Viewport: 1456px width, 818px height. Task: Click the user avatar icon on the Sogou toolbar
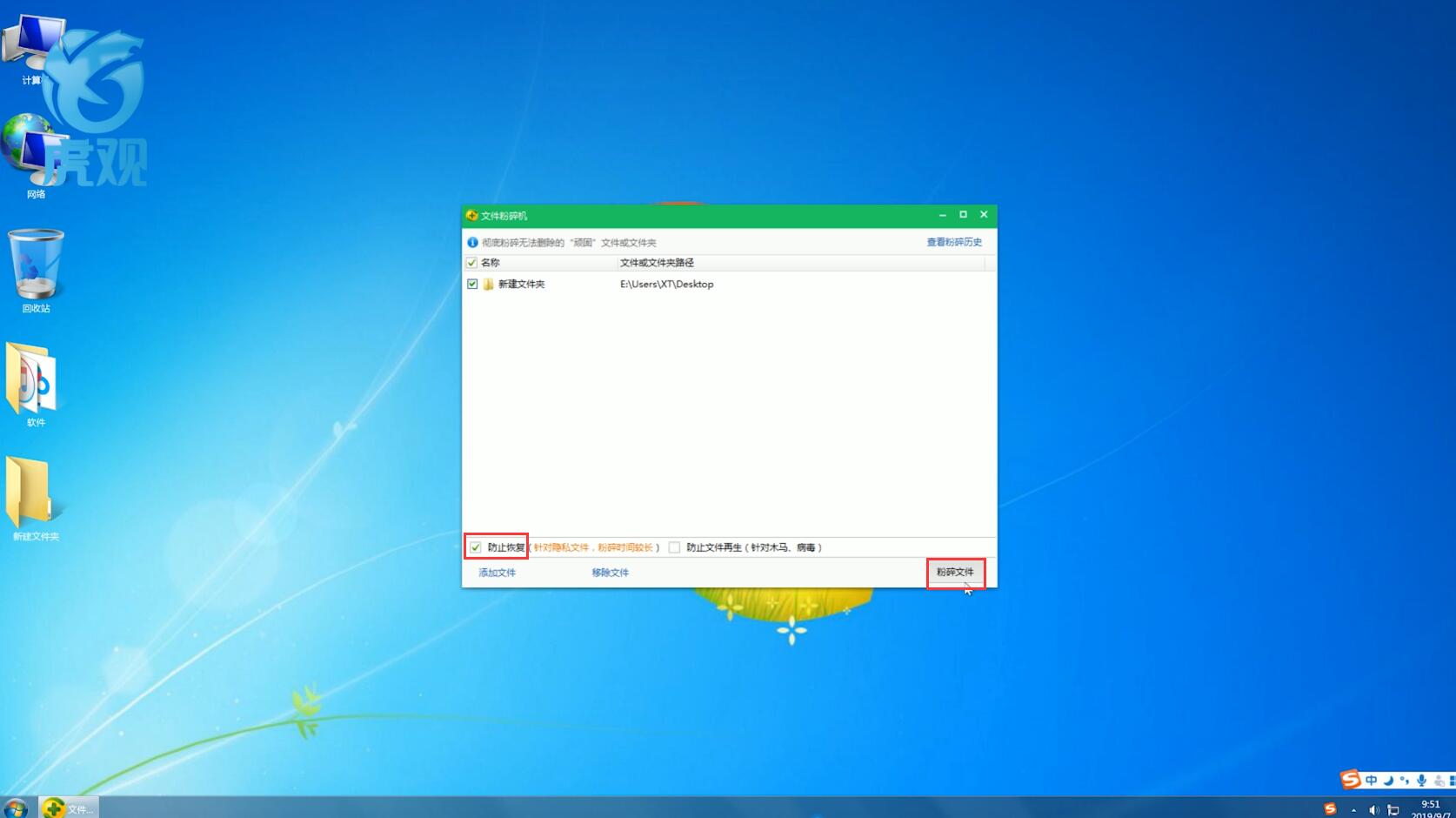[1439, 781]
